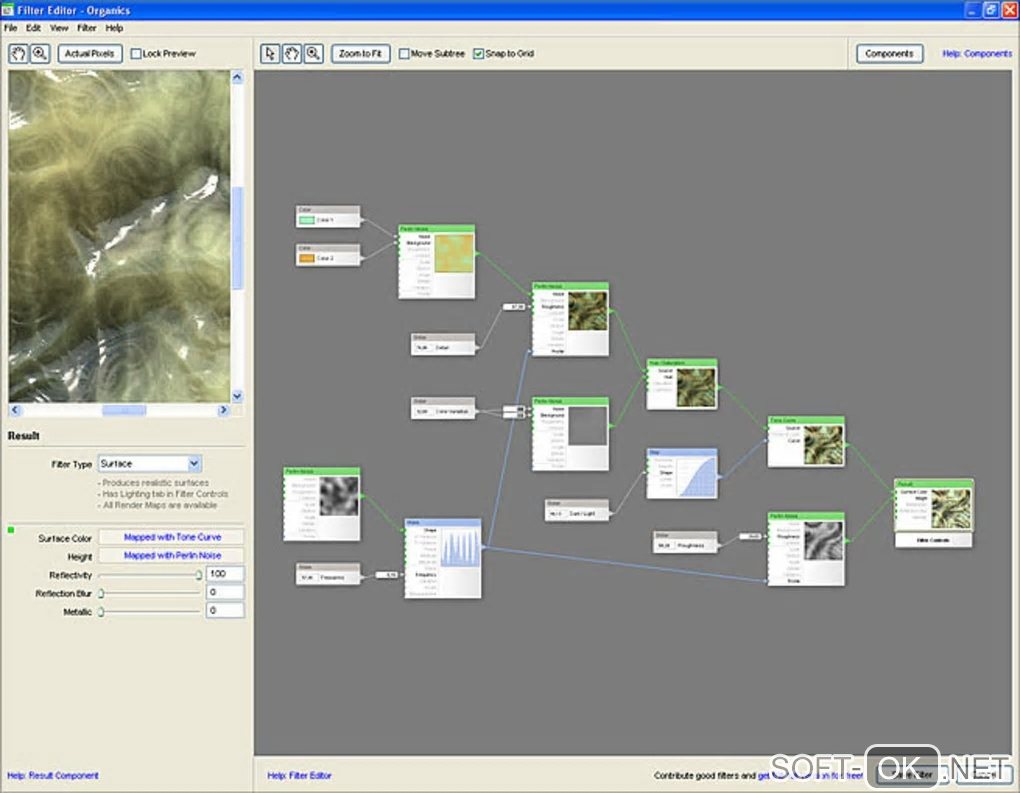The width and height of the screenshot is (1020, 793).
Task: Open the Help: Components link
Action: (976, 53)
